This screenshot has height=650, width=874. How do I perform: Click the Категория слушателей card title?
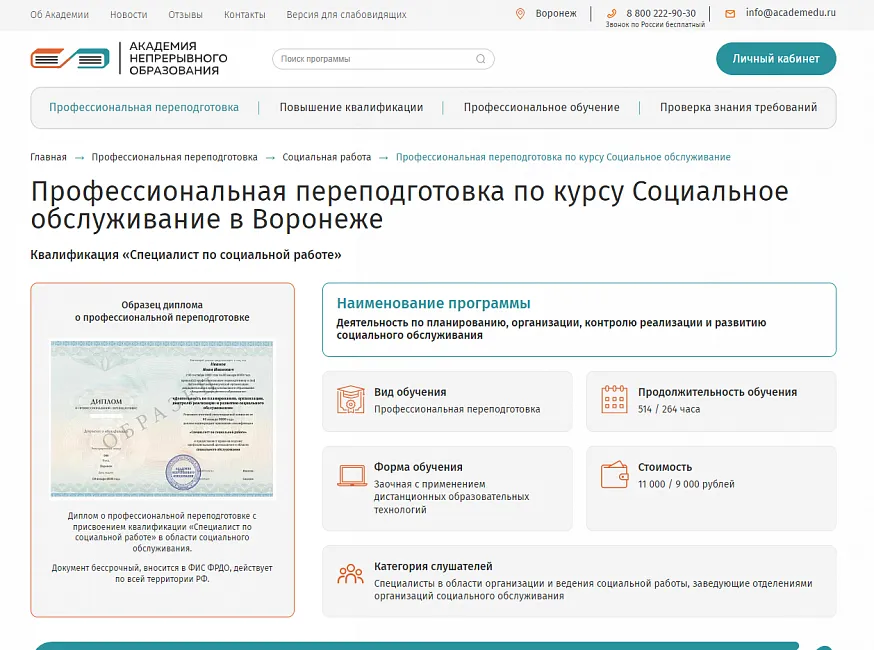[x=433, y=566]
